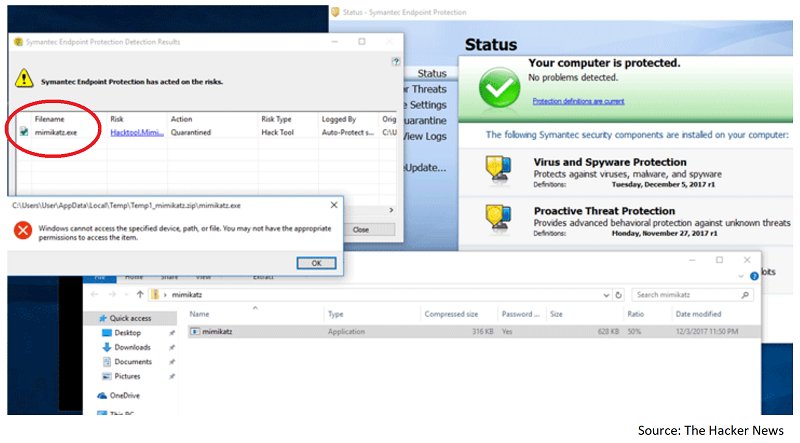Click the pin icon next to Documents
This screenshot has width=800, height=443.
pyautogui.click(x=172, y=362)
